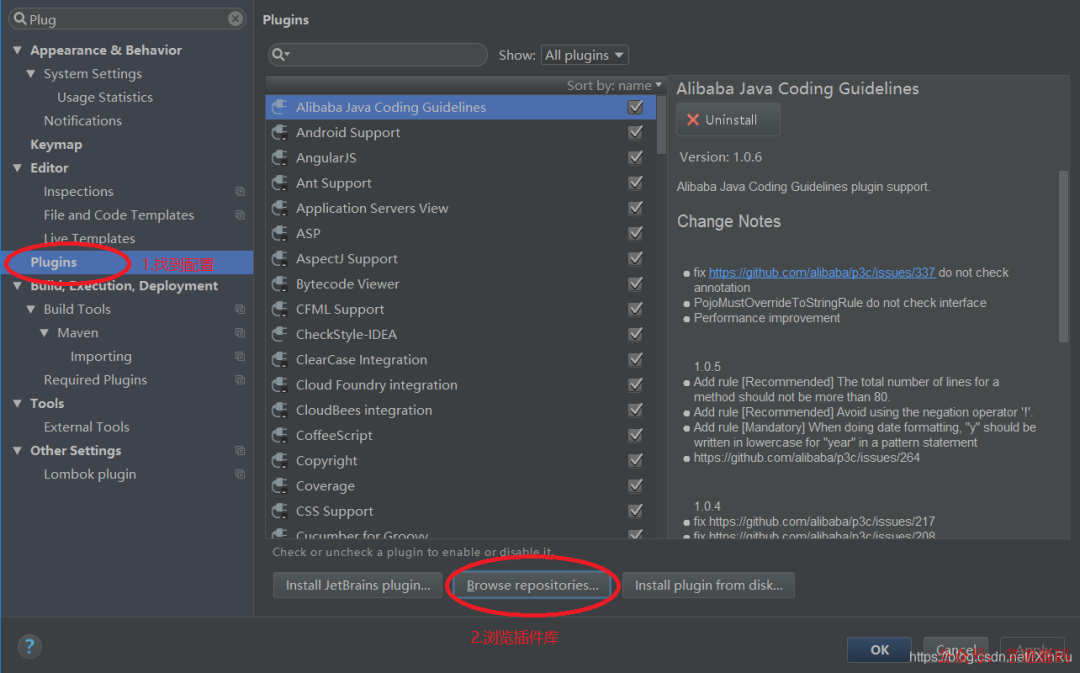Select Lombok plugin in settings tree

[x=90, y=474]
